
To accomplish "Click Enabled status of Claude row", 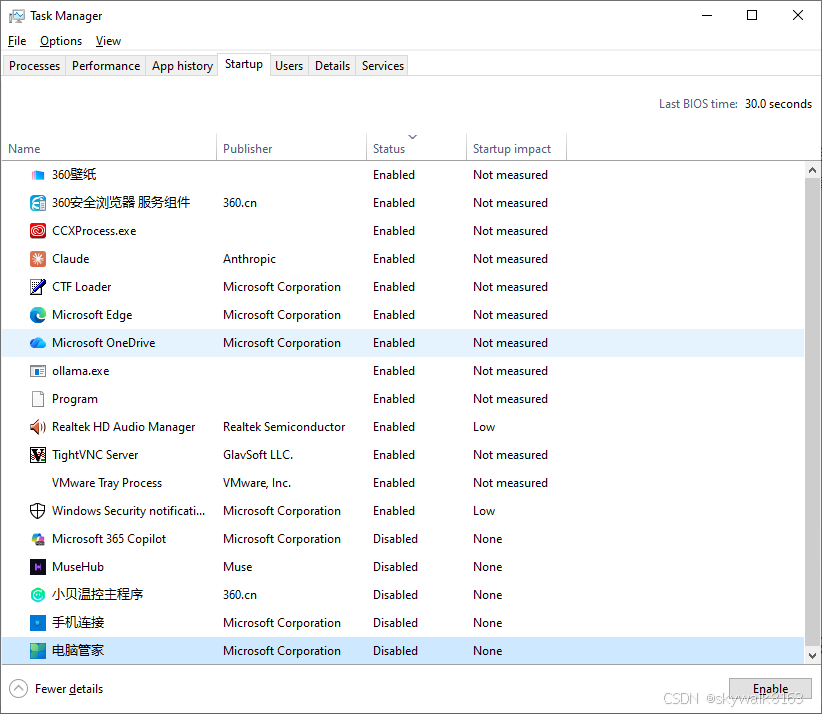I will point(394,259).
